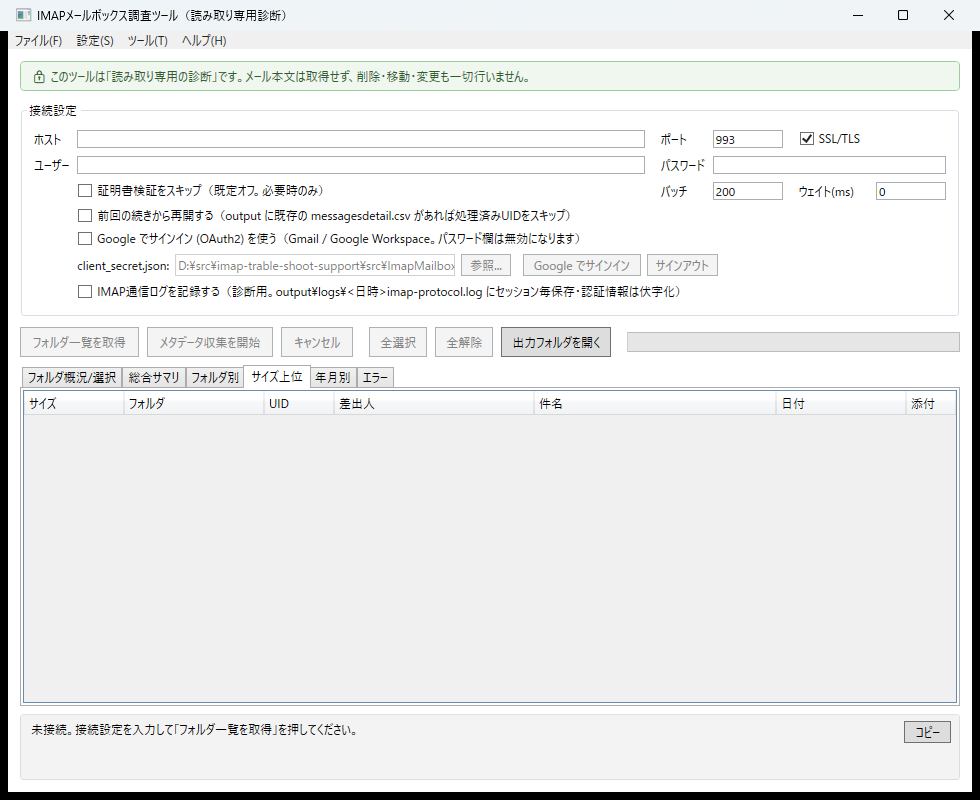Click the ポート field showing 993
Image resolution: width=980 pixels, height=800 pixels.
pyautogui.click(x=748, y=139)
